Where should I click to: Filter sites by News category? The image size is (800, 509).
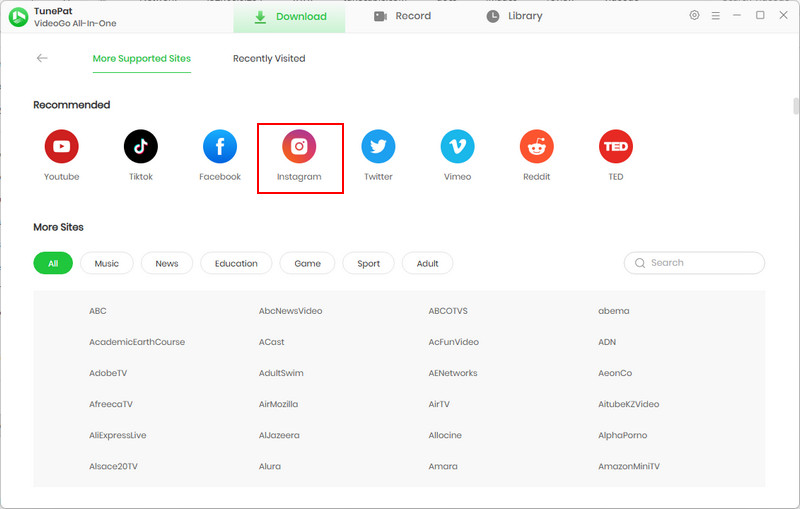pos(167,263)
